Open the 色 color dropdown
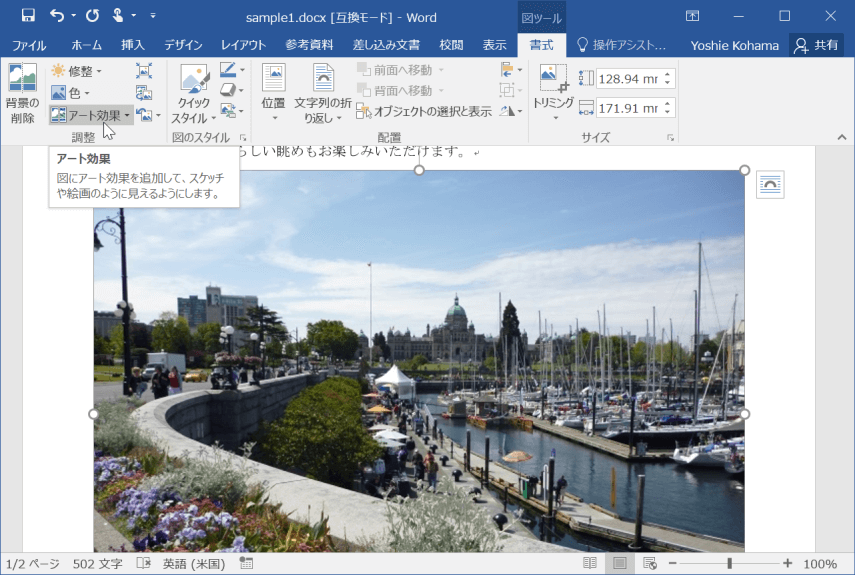 coord(70,93)
